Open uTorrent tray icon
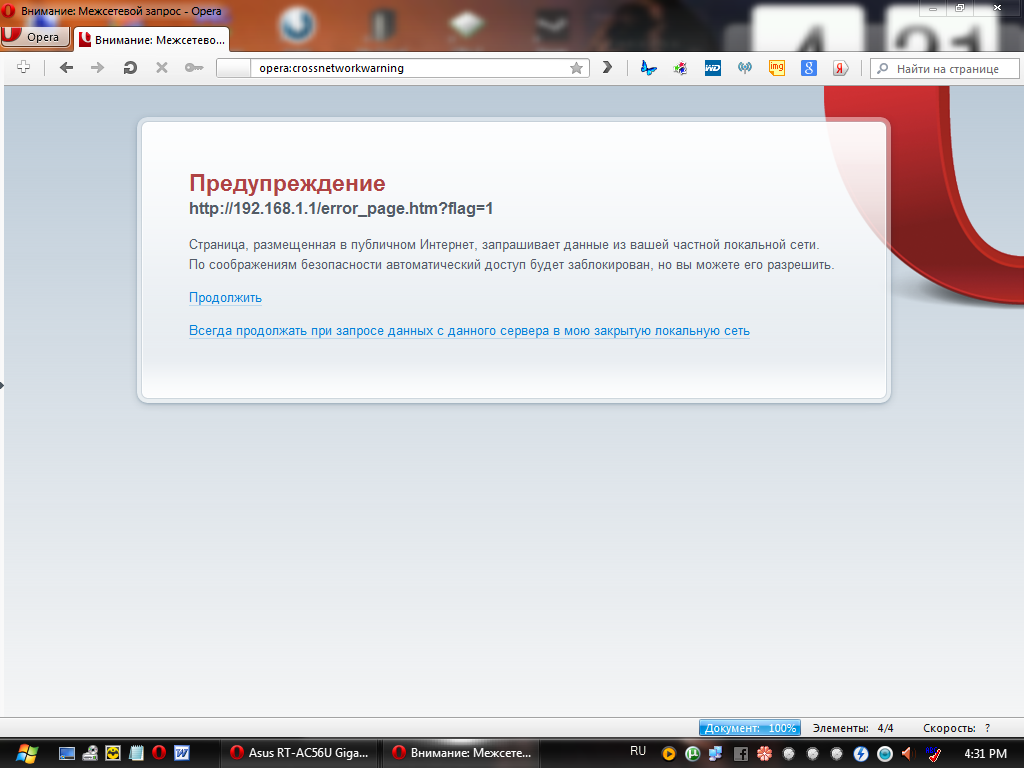 click(692, 754)
